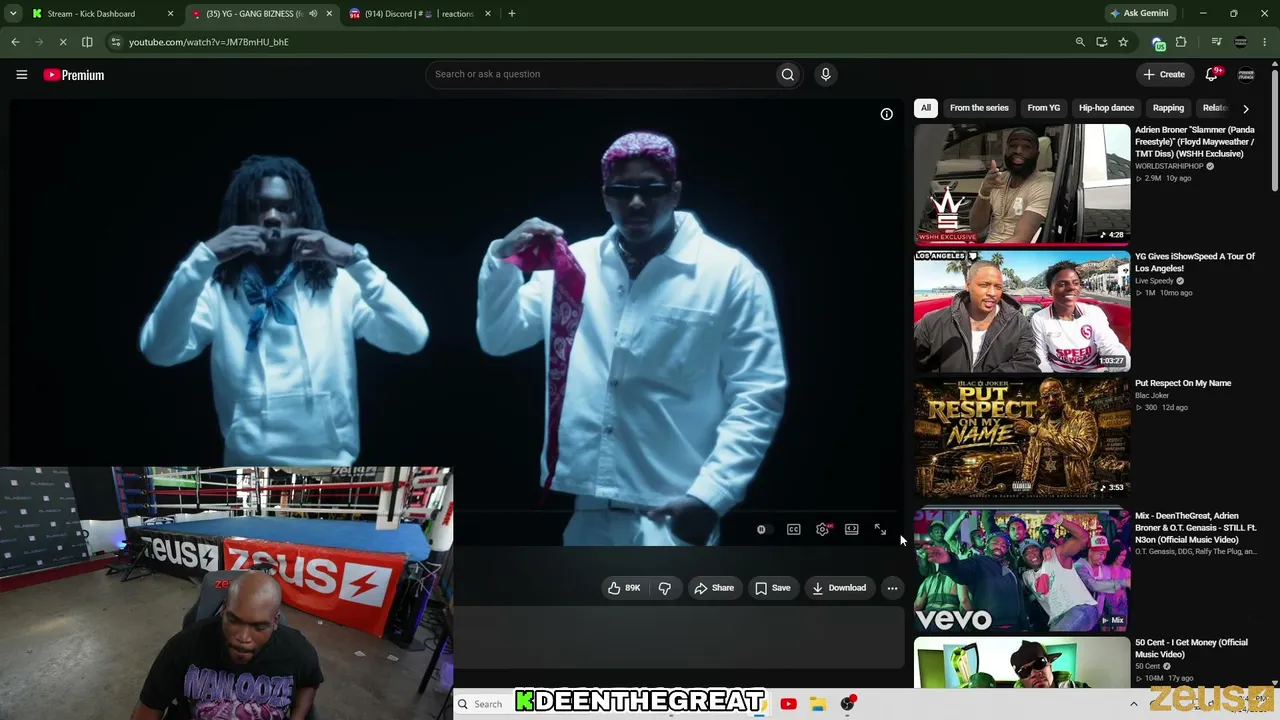
Task: Open YG Gives iShowSpeed tour thumbnail
Action: 1022,311
